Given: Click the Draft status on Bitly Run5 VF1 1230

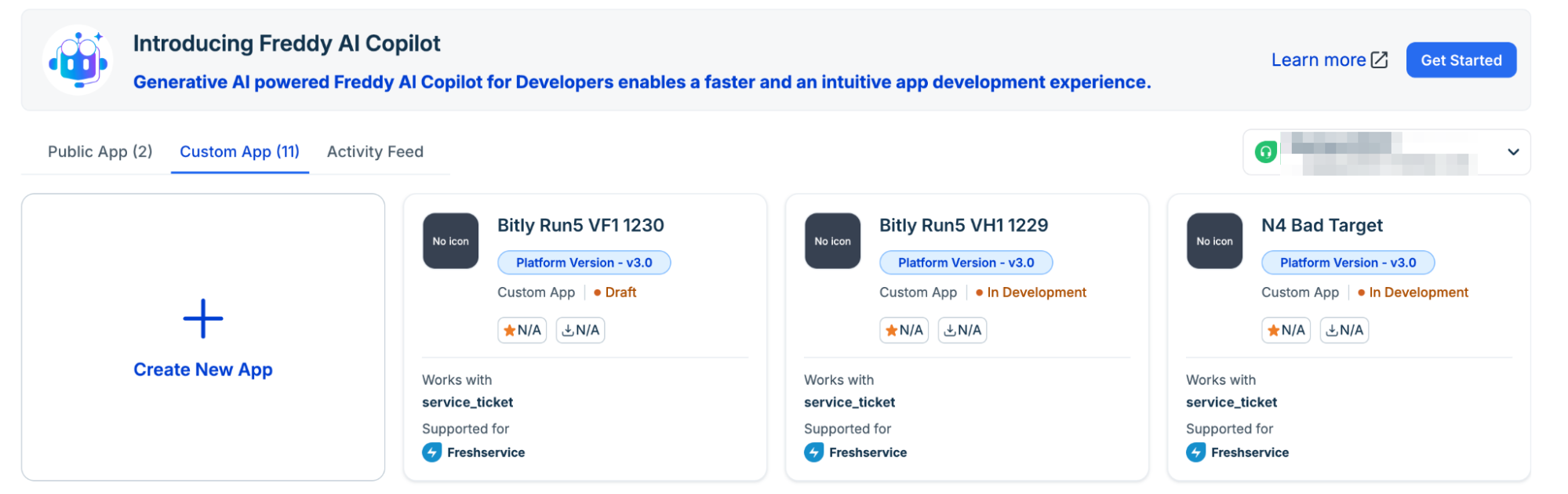Looking at the screenshot, I should [615, 292].
